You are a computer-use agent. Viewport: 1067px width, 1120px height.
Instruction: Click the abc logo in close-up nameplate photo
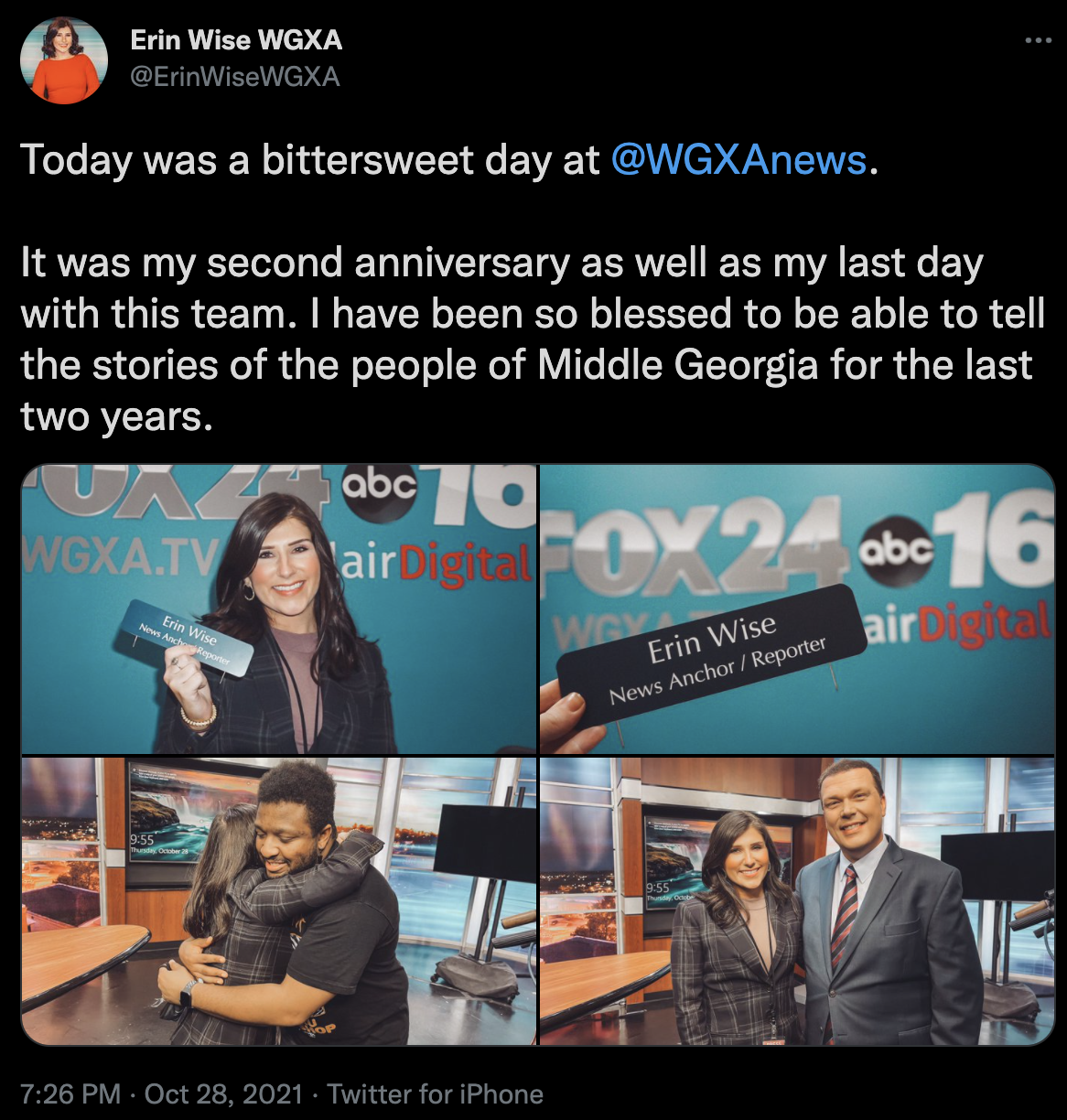pyautogui.click(x=898, y=548)
